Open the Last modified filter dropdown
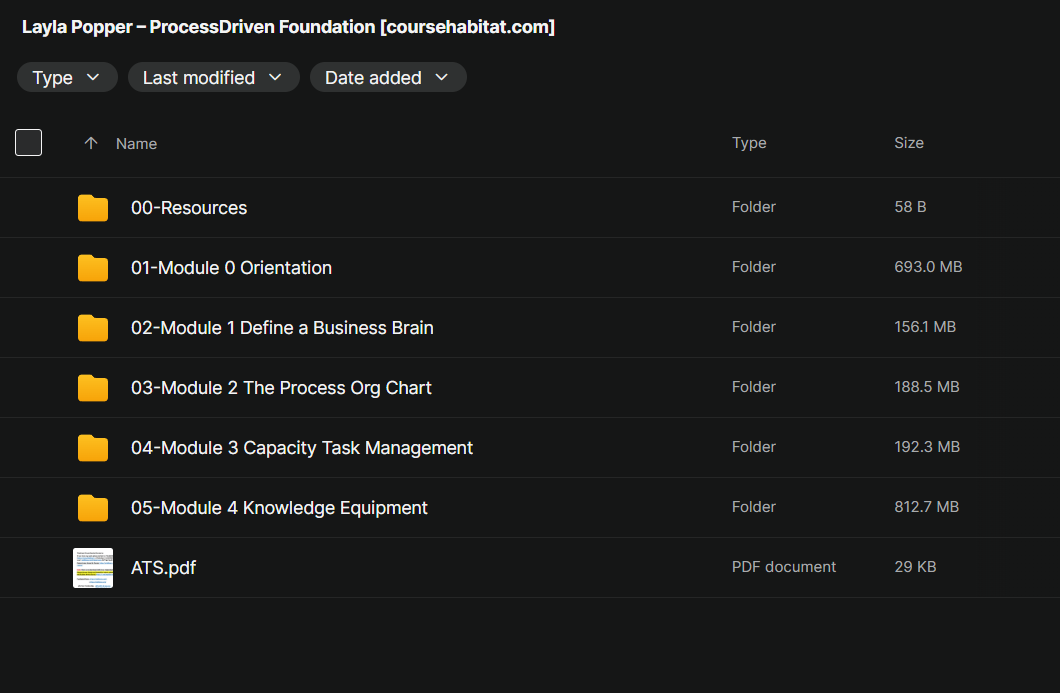The width and height of the screenshot is (1060, 693). [213, 78]
